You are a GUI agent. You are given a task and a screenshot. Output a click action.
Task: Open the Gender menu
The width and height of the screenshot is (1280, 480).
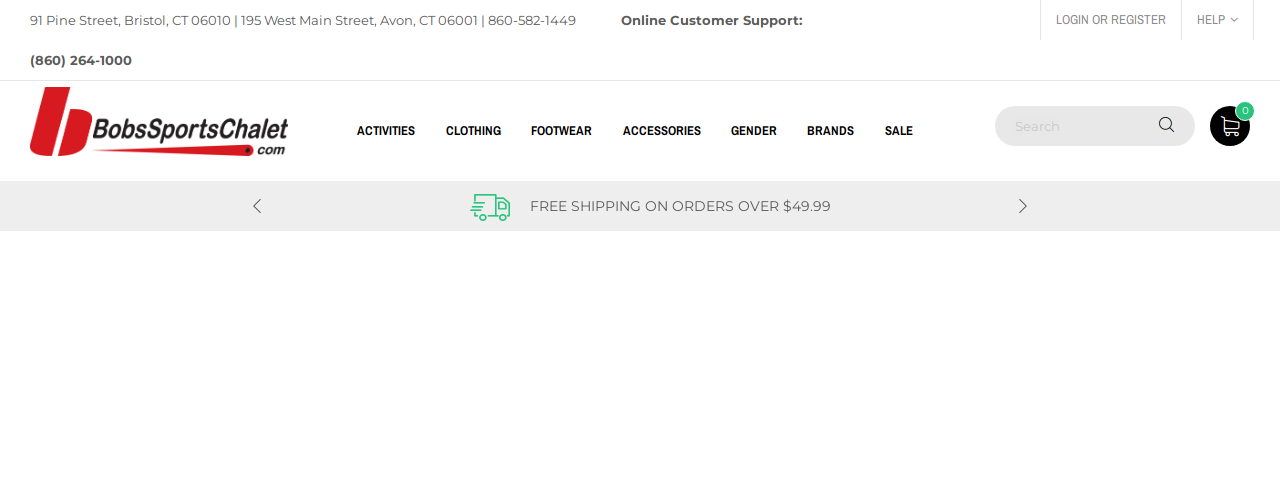point(754,131)
